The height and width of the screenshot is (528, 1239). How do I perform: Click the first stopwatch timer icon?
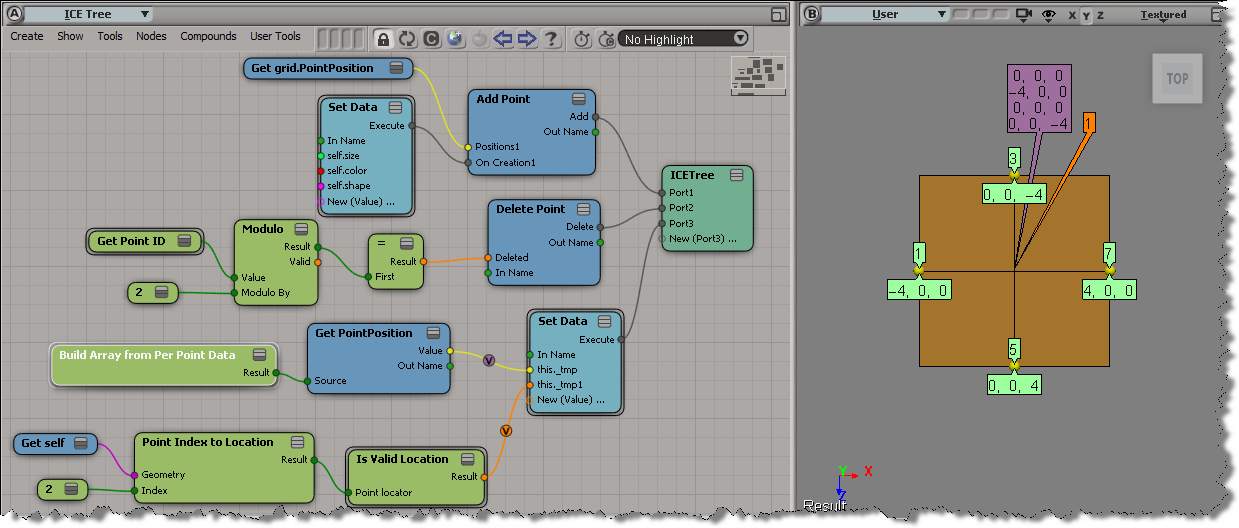coord(583,39)
